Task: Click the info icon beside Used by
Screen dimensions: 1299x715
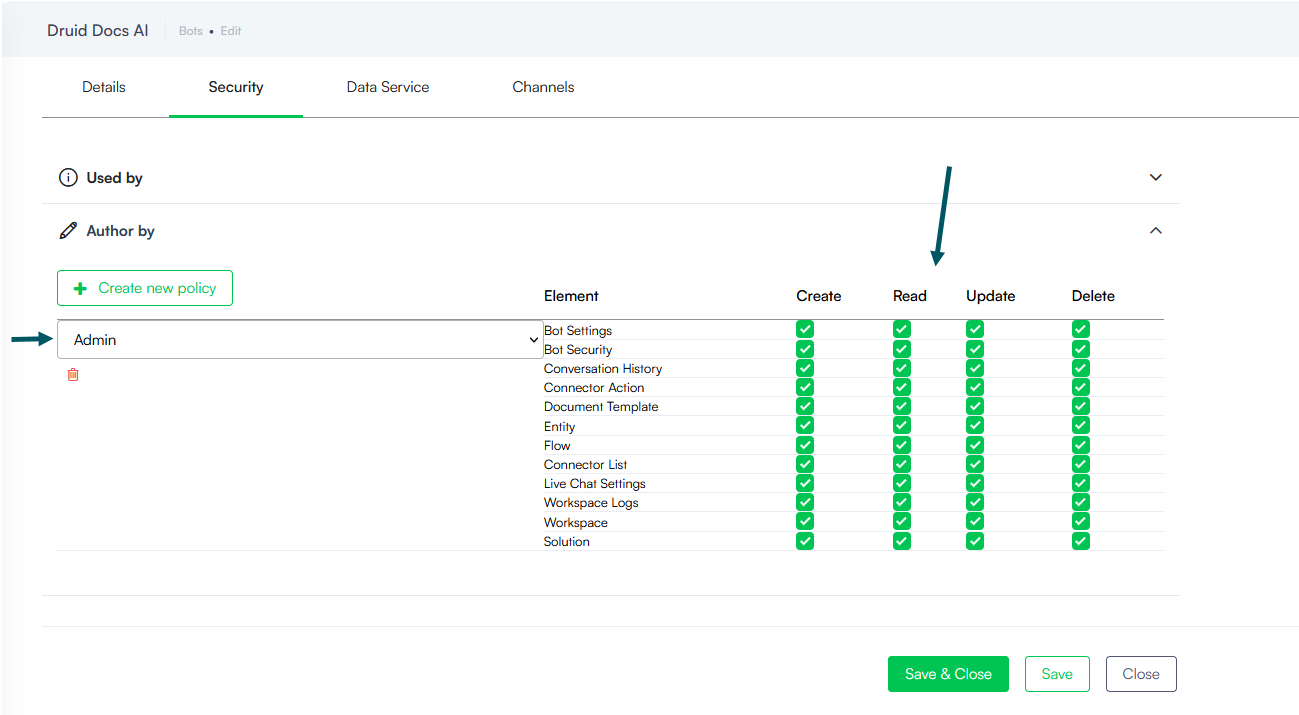Action: 68,178
